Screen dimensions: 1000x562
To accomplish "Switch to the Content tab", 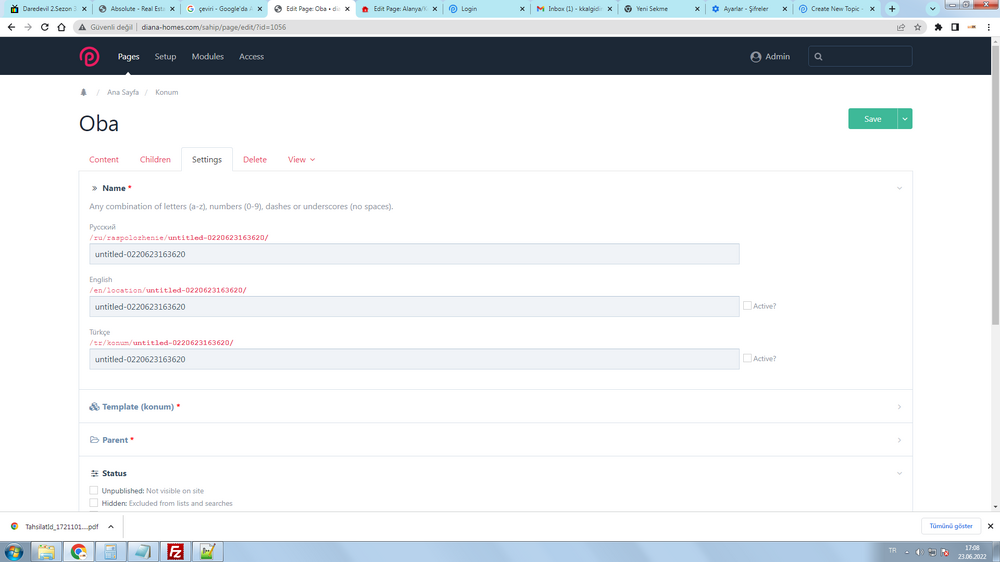I will pos(104,160).
